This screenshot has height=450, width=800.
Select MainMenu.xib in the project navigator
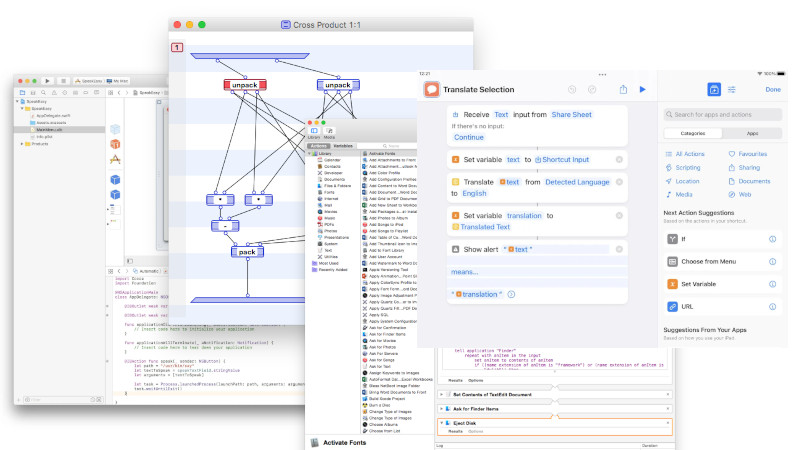[50, 129]
